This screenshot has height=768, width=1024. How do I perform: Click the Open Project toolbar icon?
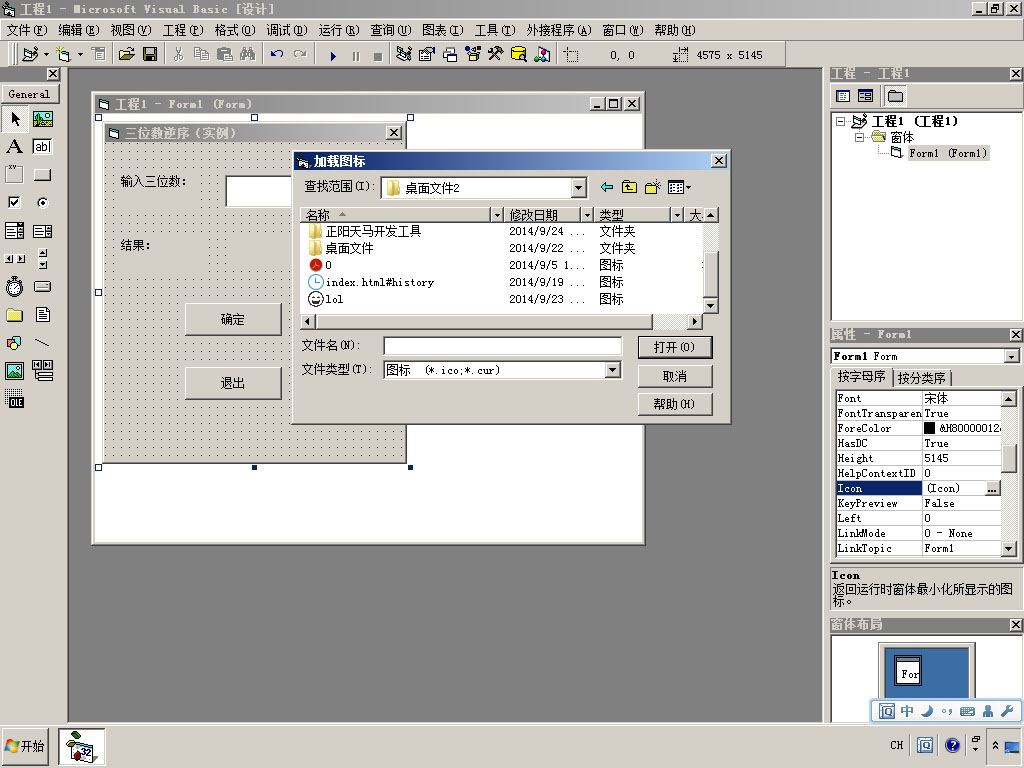(126, 55)
